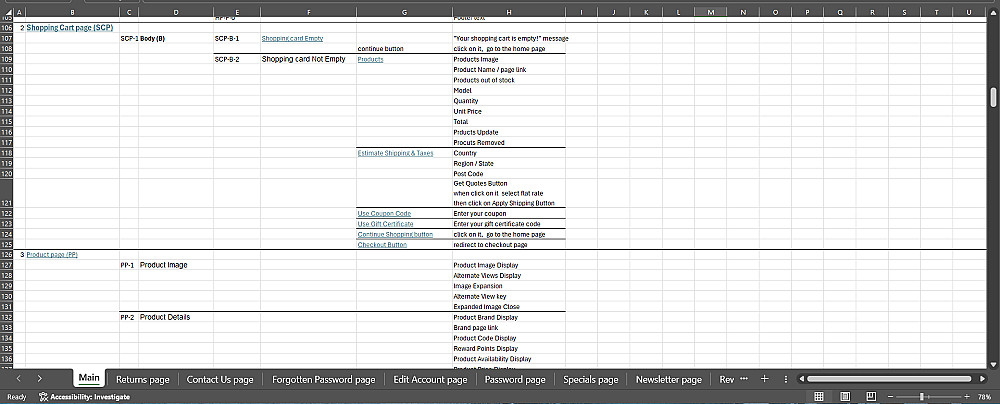Image resolution: width=1000 pixels, height=404 pixels.
Task: Select row 126 header
Action: pyautogui.click(x=6, y=255)
